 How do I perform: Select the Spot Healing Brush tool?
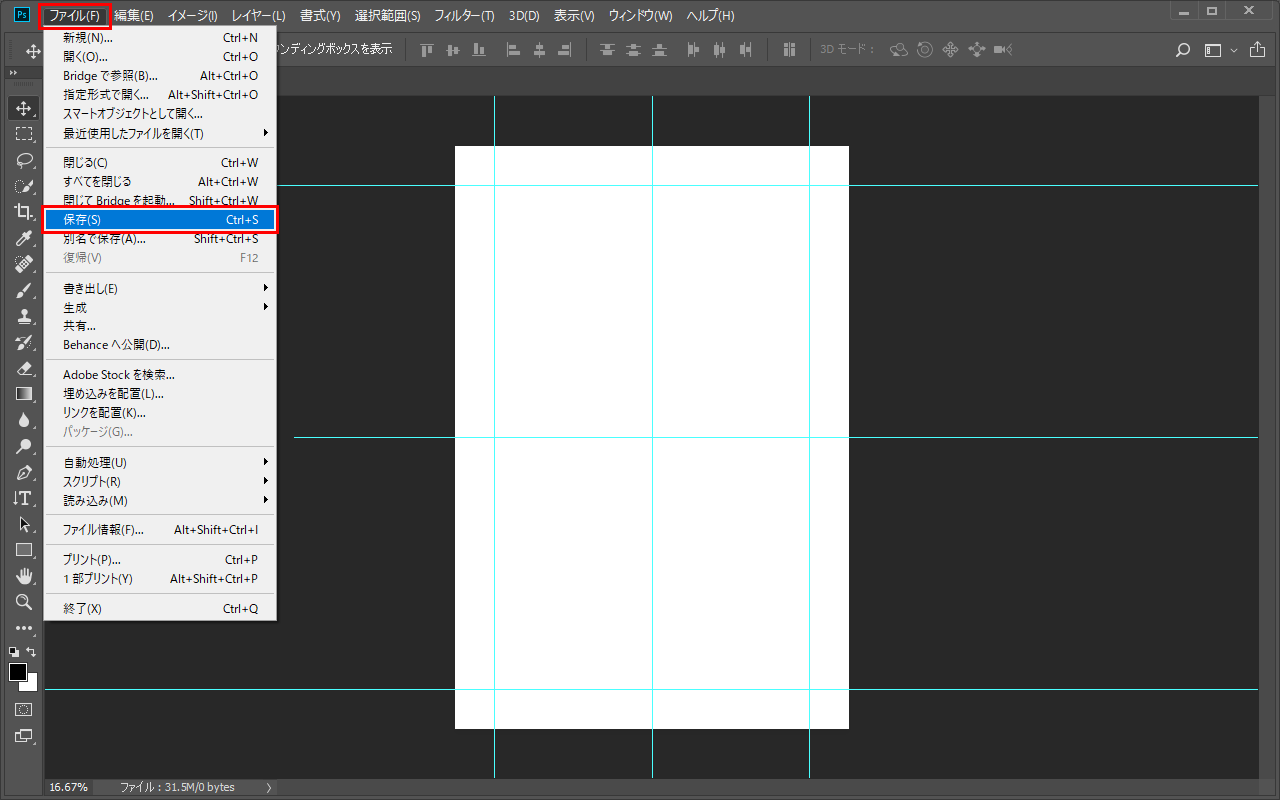click(24, 264)
